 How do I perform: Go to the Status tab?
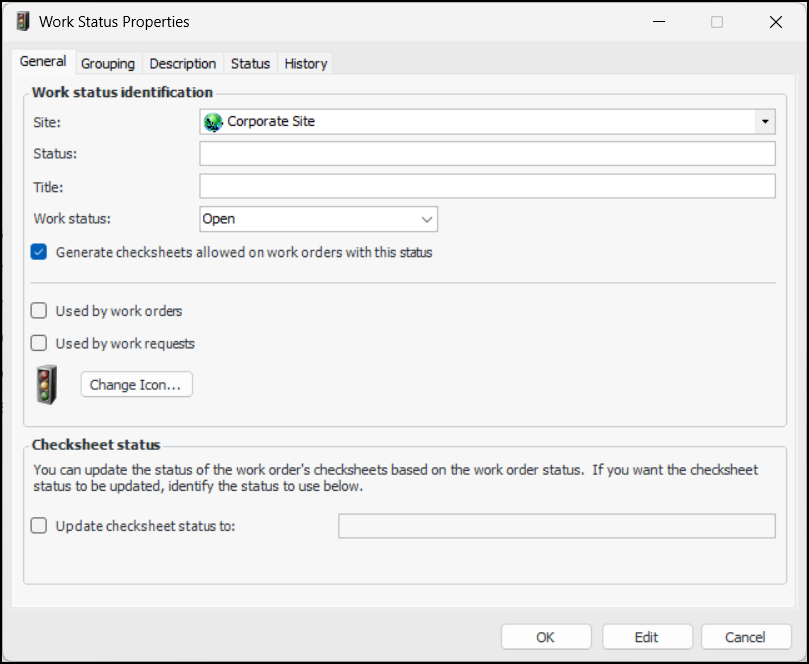(250, 63)
